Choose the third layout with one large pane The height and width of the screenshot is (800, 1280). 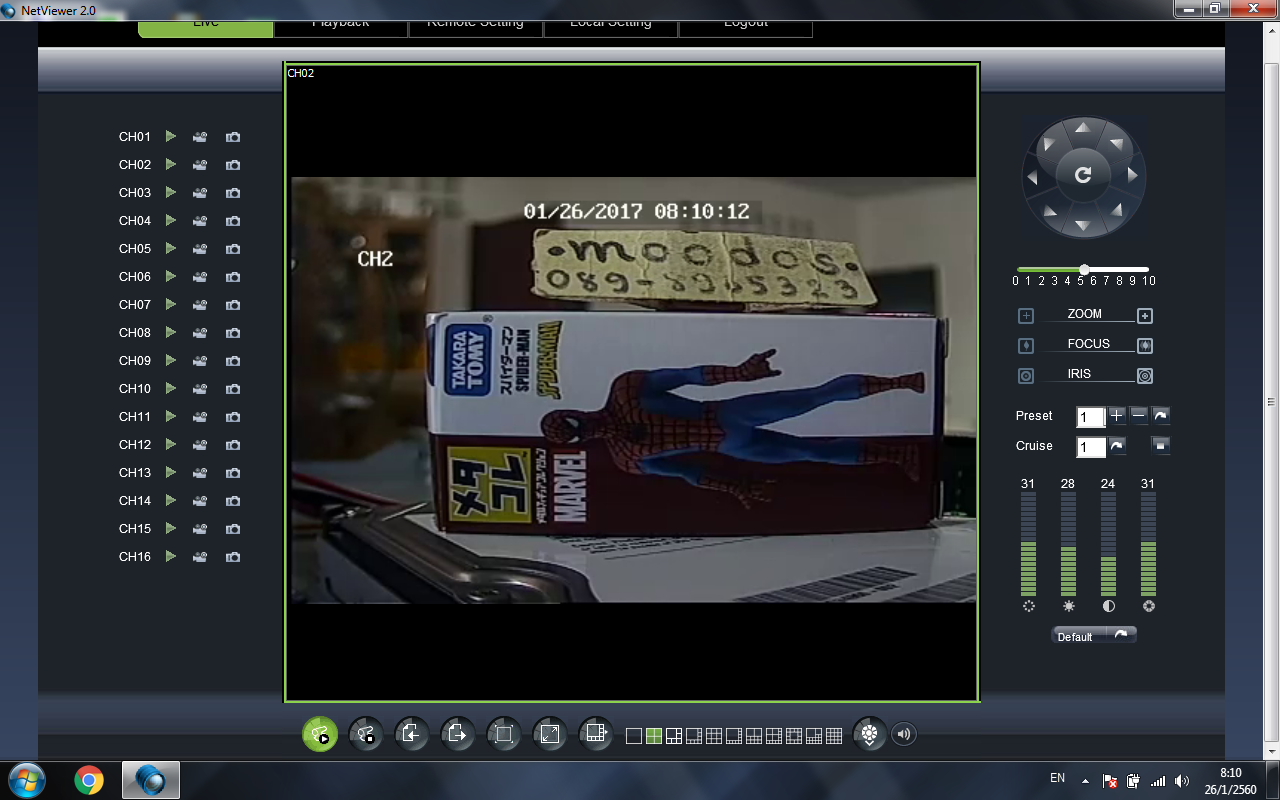(x=674, y=737)
